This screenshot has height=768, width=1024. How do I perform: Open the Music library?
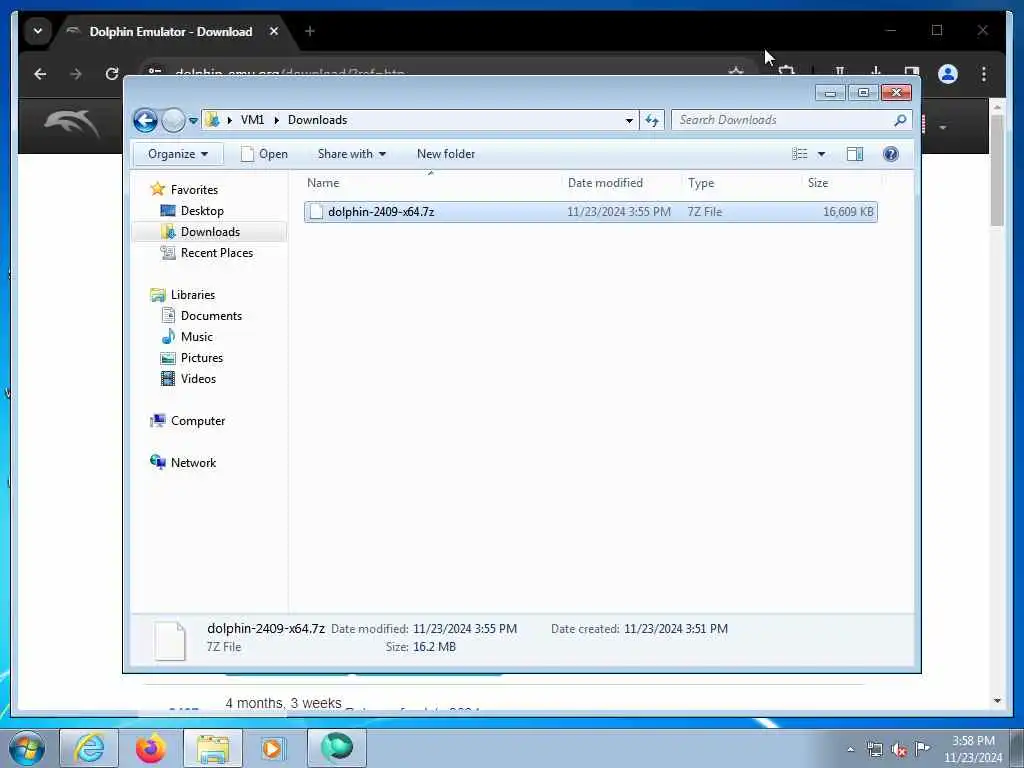(197, 337)
